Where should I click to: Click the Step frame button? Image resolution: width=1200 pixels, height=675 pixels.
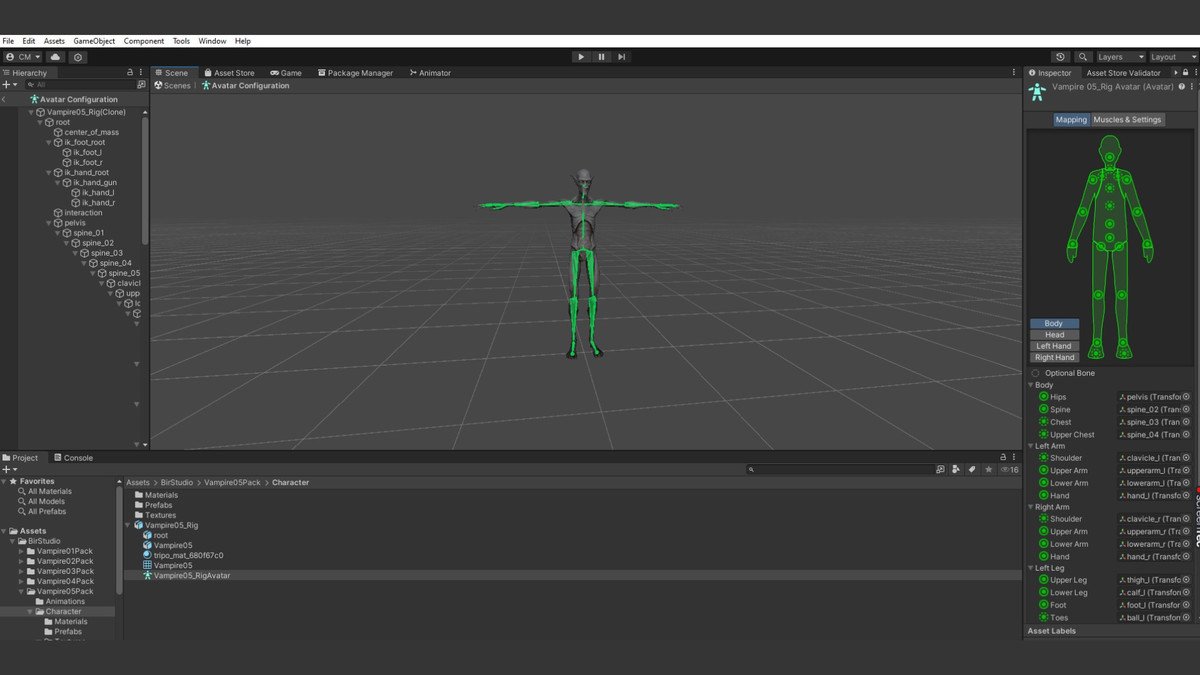coord(621,57)
